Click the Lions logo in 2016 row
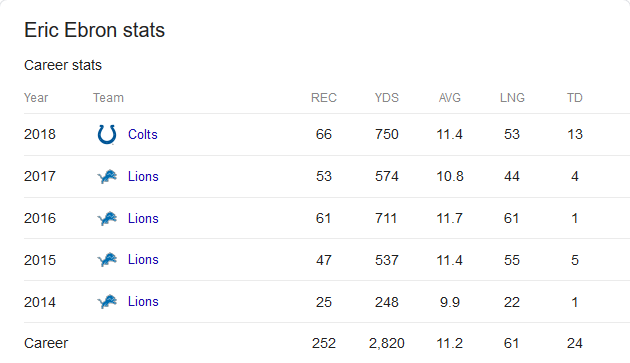Image resolution: width=630 pixels, height=363 pixels. (107, 218)
